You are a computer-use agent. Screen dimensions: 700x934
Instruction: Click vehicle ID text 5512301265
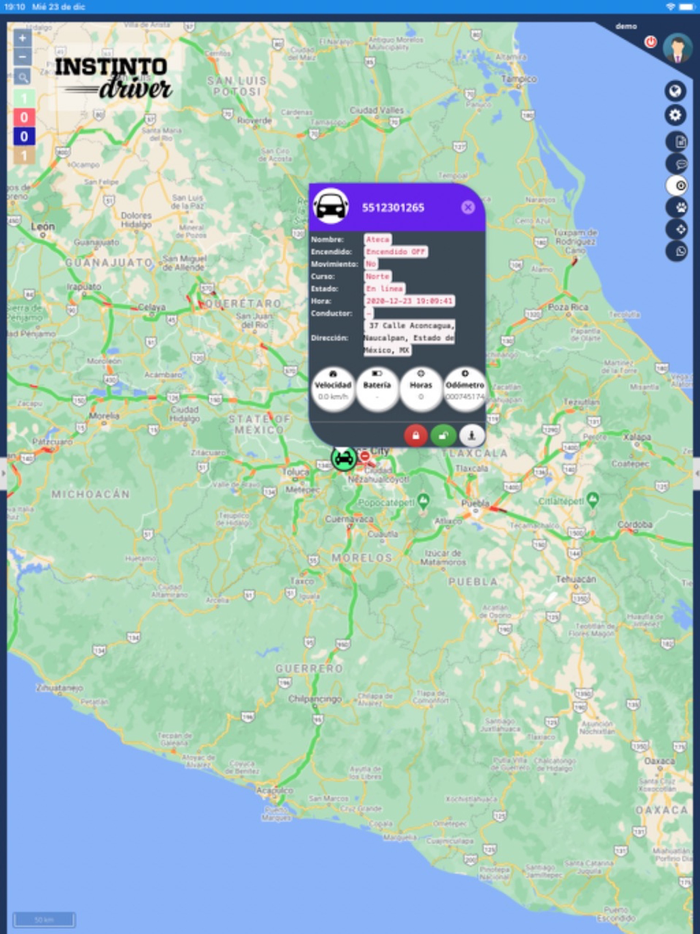(x=393, y=207)
